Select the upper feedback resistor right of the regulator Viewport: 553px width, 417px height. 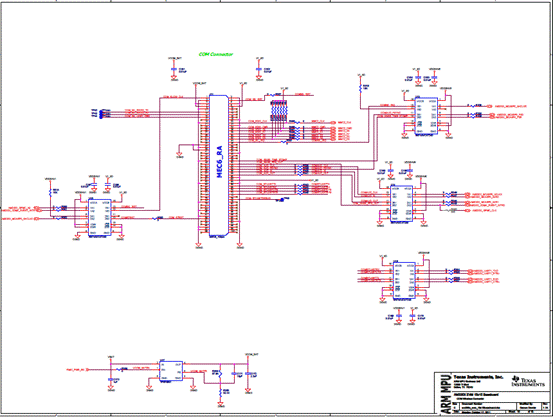(x=220, y=373)
